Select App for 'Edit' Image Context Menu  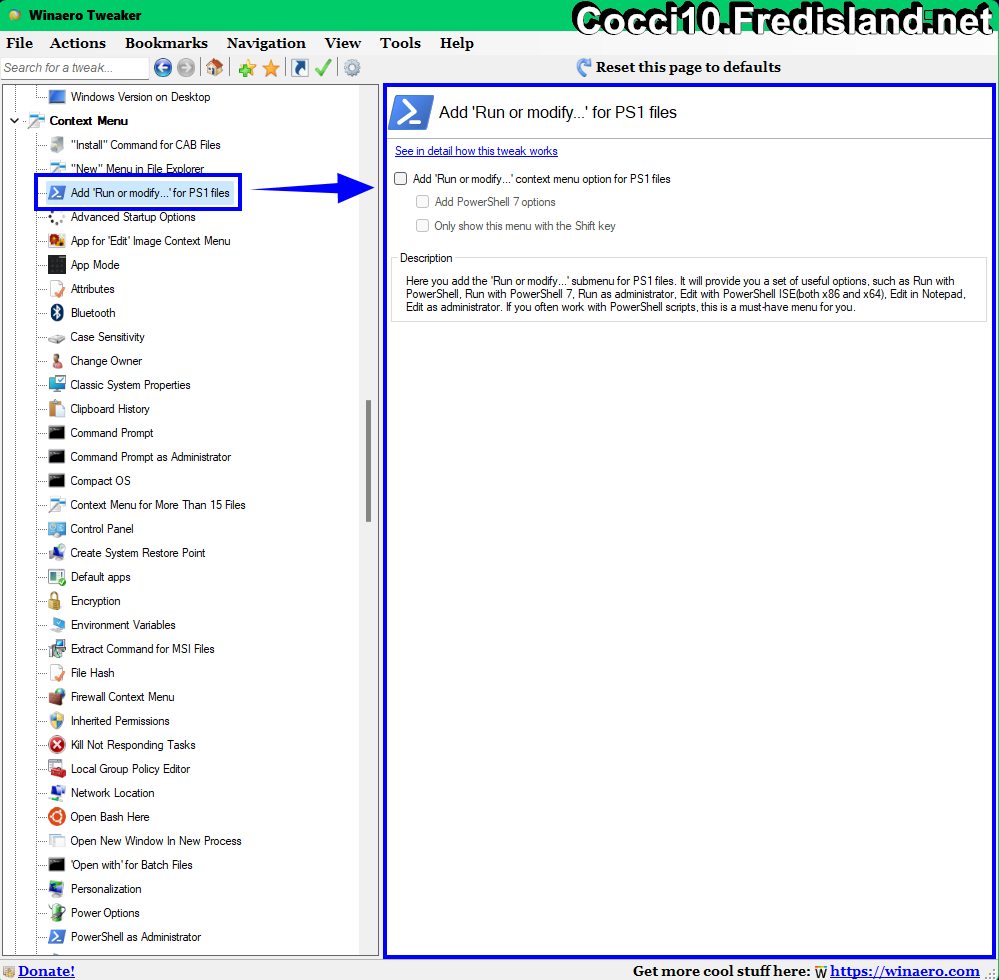pyautogui.click(x=150, y=241)
